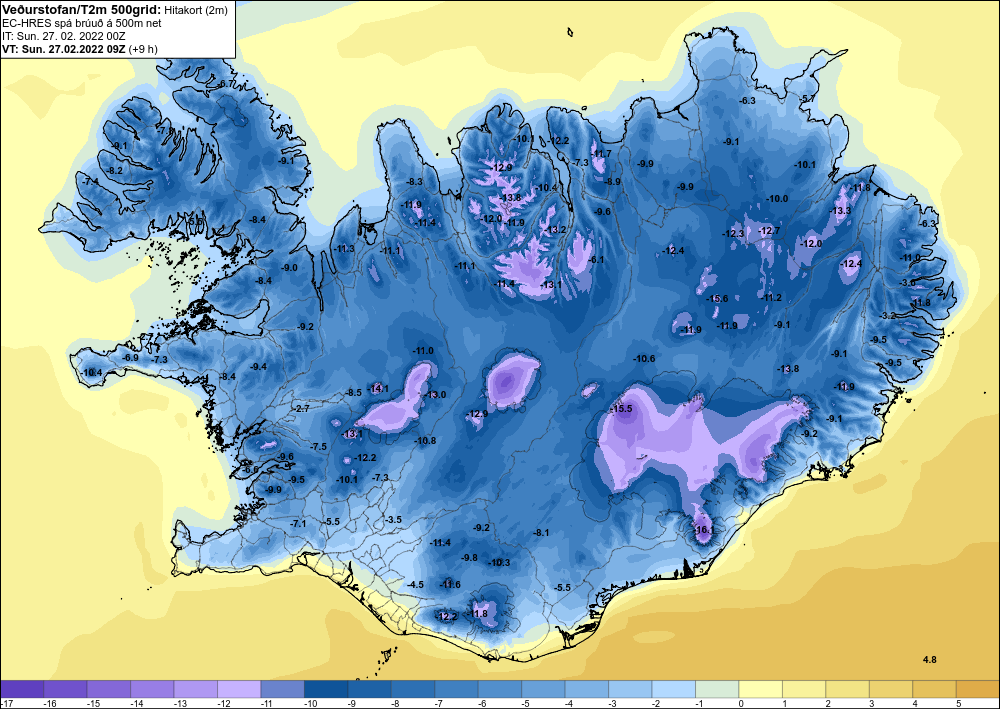This screenshot has height=709, width=1000.
Task: Click the legend label '-17'
Action: pyautogui.click(x=7, y=703)
